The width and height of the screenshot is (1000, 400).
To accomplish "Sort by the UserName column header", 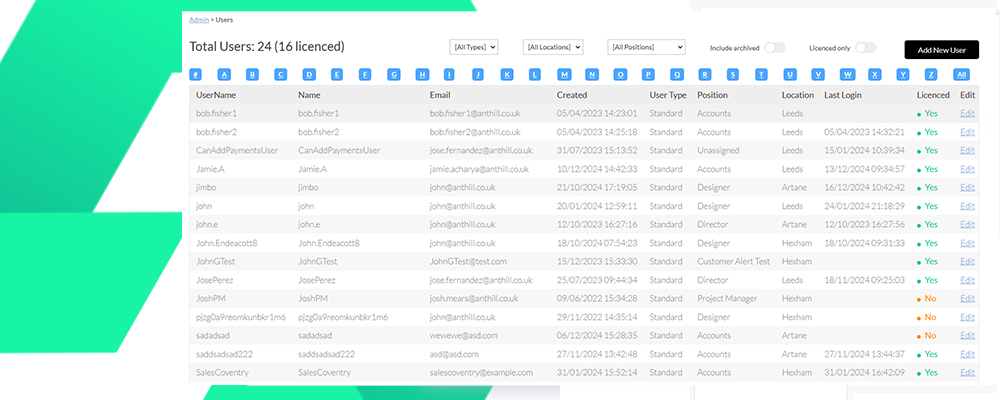I will [216, 95].
